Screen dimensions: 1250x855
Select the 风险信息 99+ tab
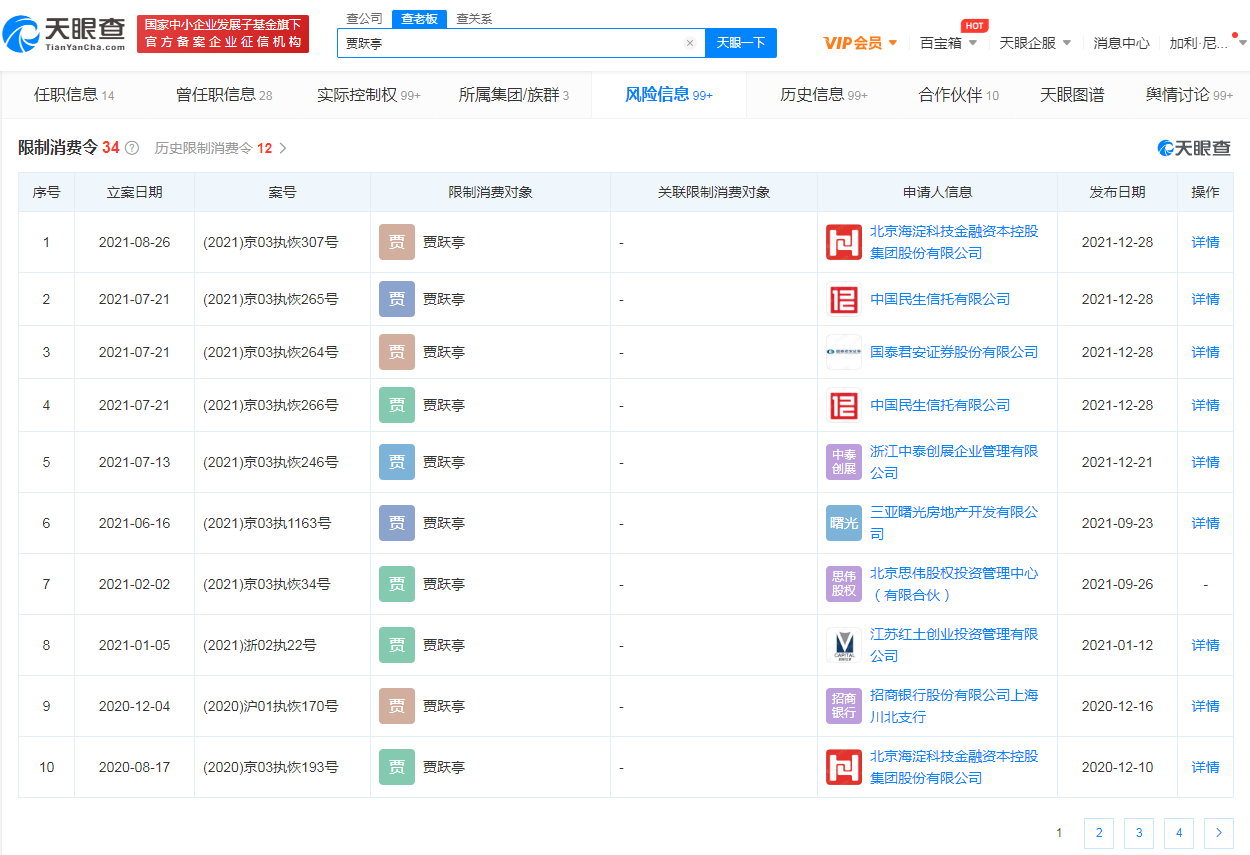(x=669, y=95)
